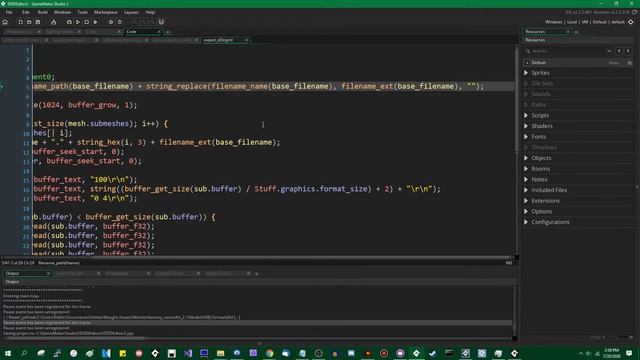Select the Timelines resource row

[578, 147]
